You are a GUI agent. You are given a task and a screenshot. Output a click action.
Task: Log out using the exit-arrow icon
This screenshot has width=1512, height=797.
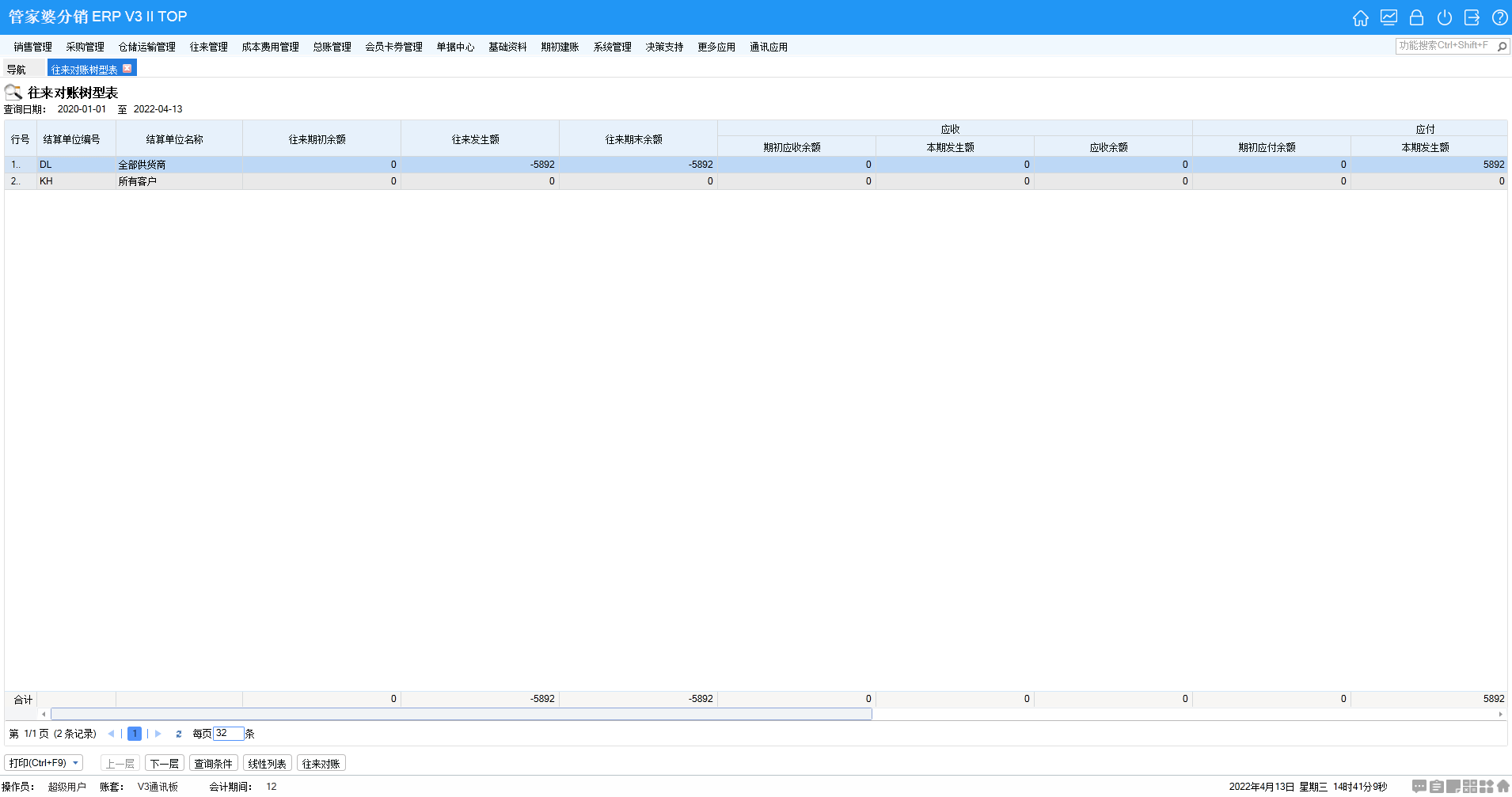pos(1472,17)
